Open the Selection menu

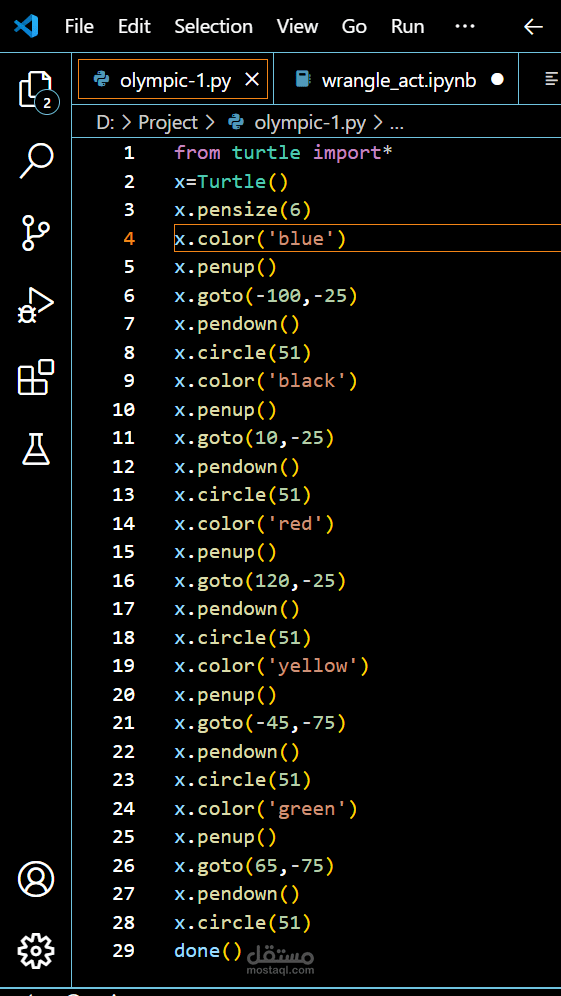pos(213,26)
